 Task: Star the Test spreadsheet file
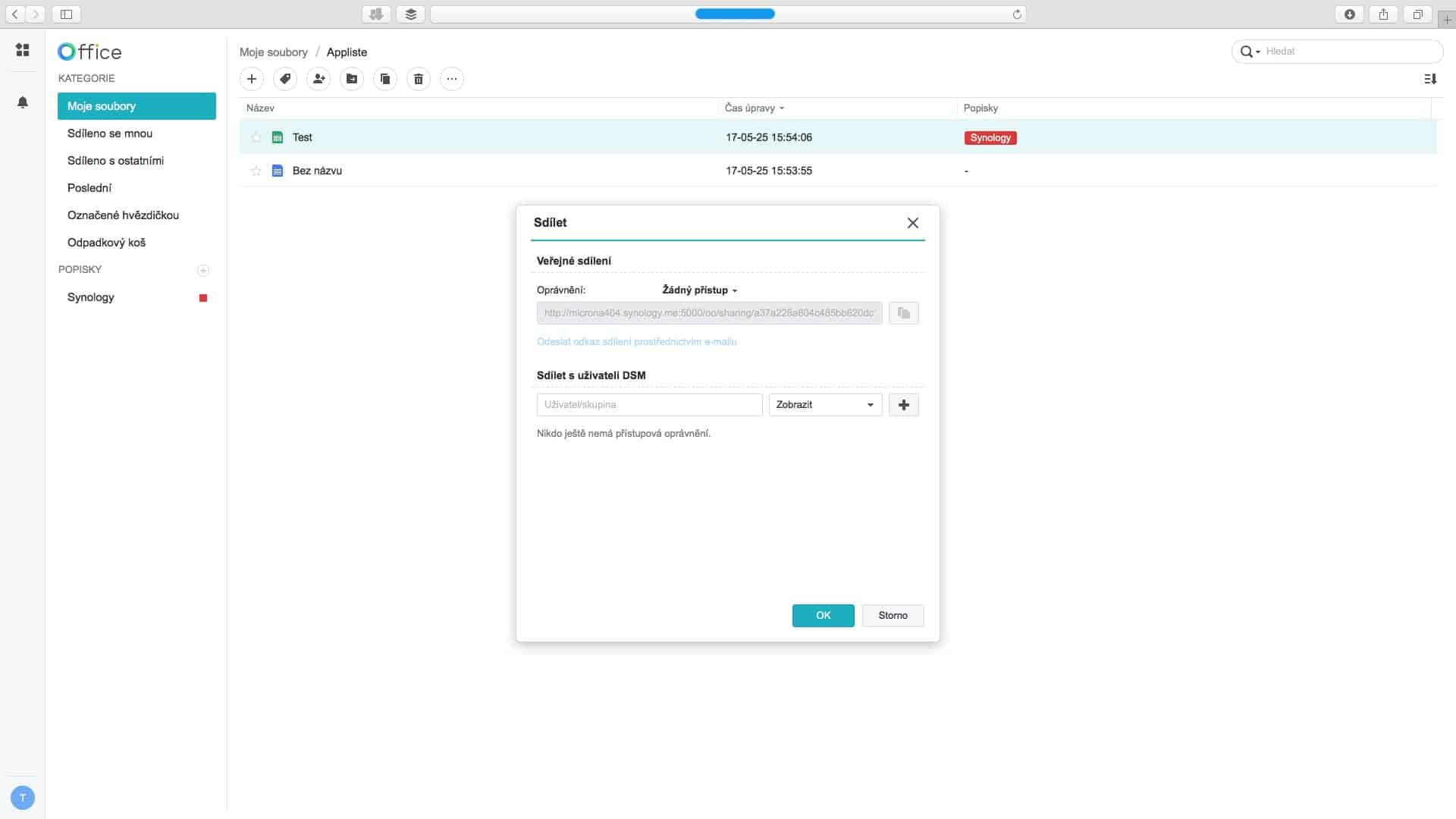pyautogui.click(x=256, y=138)
